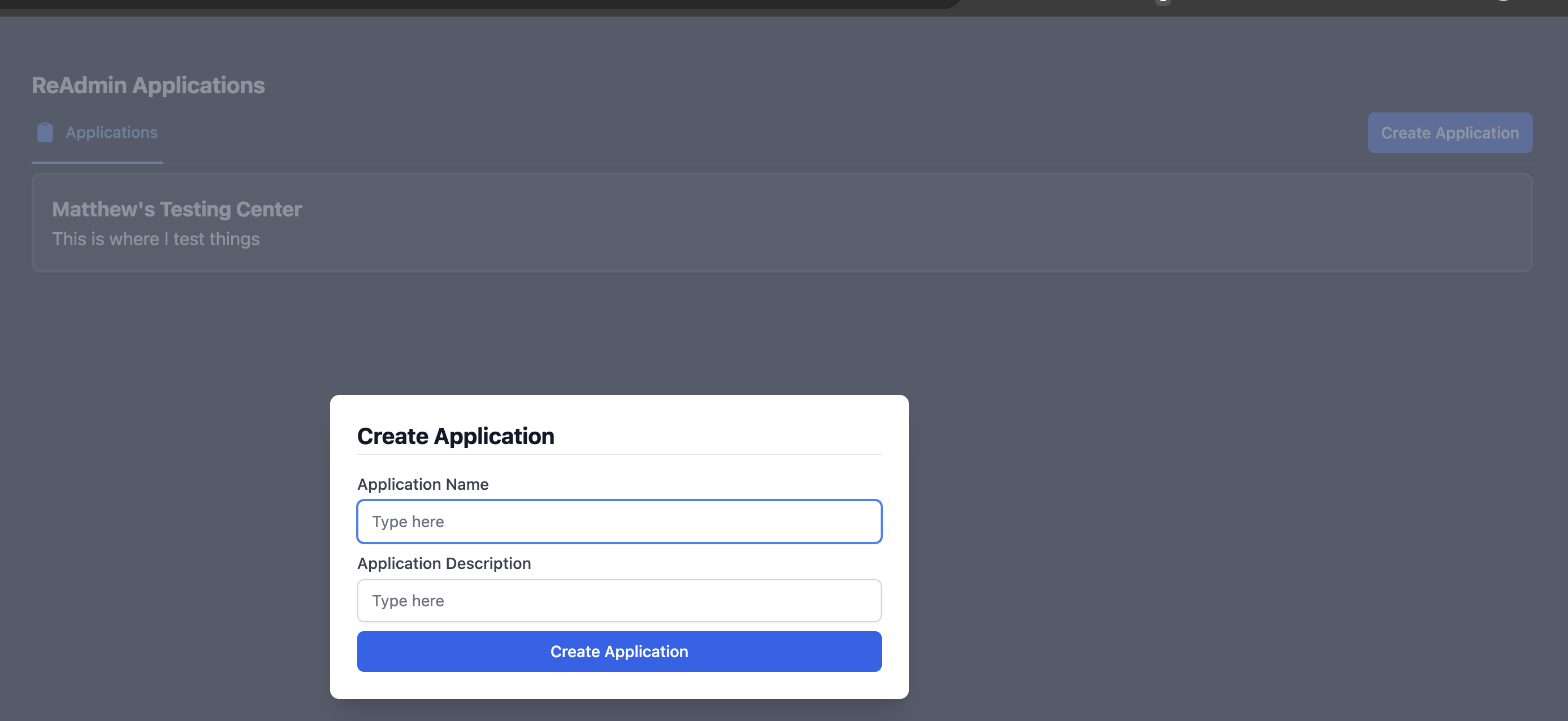Image resolution: width=1568 pixels, height=721 pixels.
Task: Click the blue underline beneath the Applications tab
Action: pyautogui.click(x=97, y=163)
